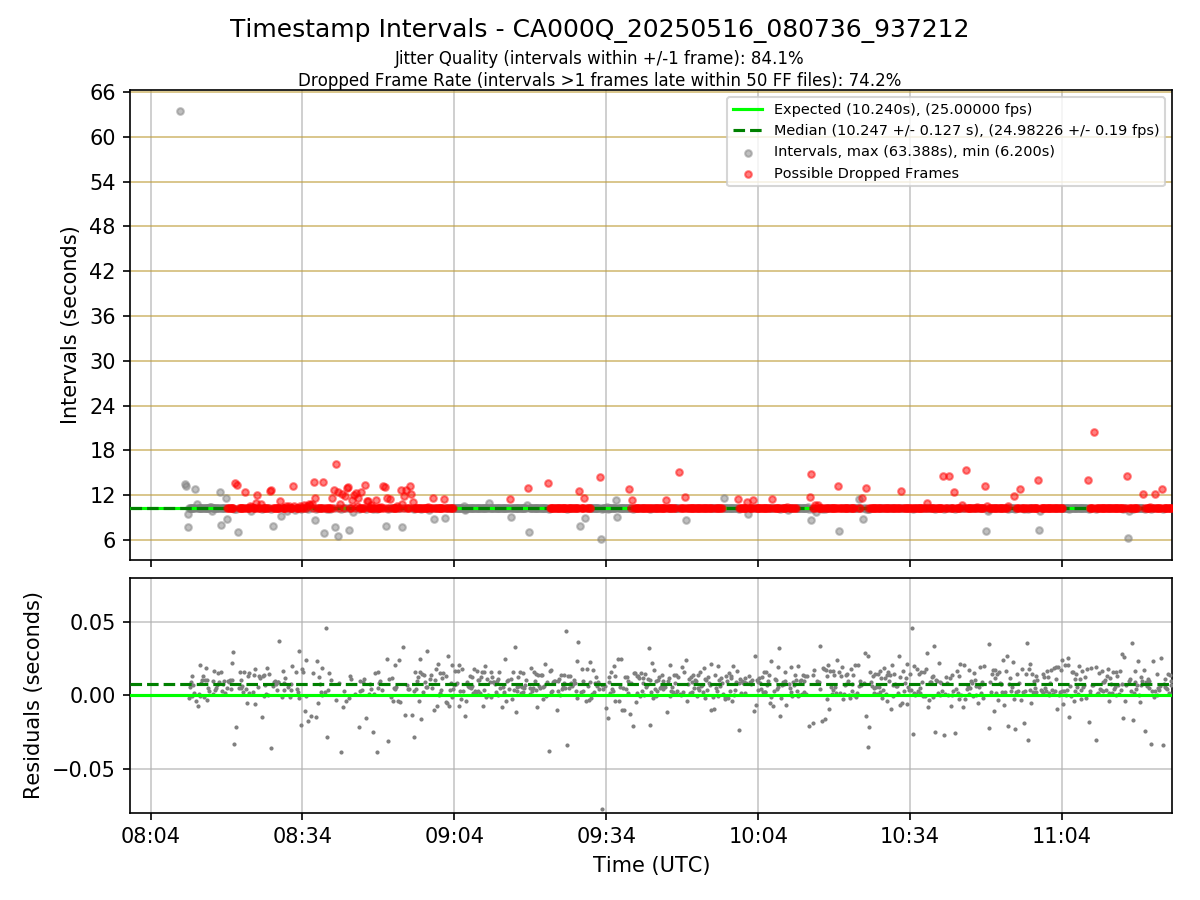The image size is (1200, 900).
Task: Click the 08:04 x-axis tick label
Action: coord(151,834)
